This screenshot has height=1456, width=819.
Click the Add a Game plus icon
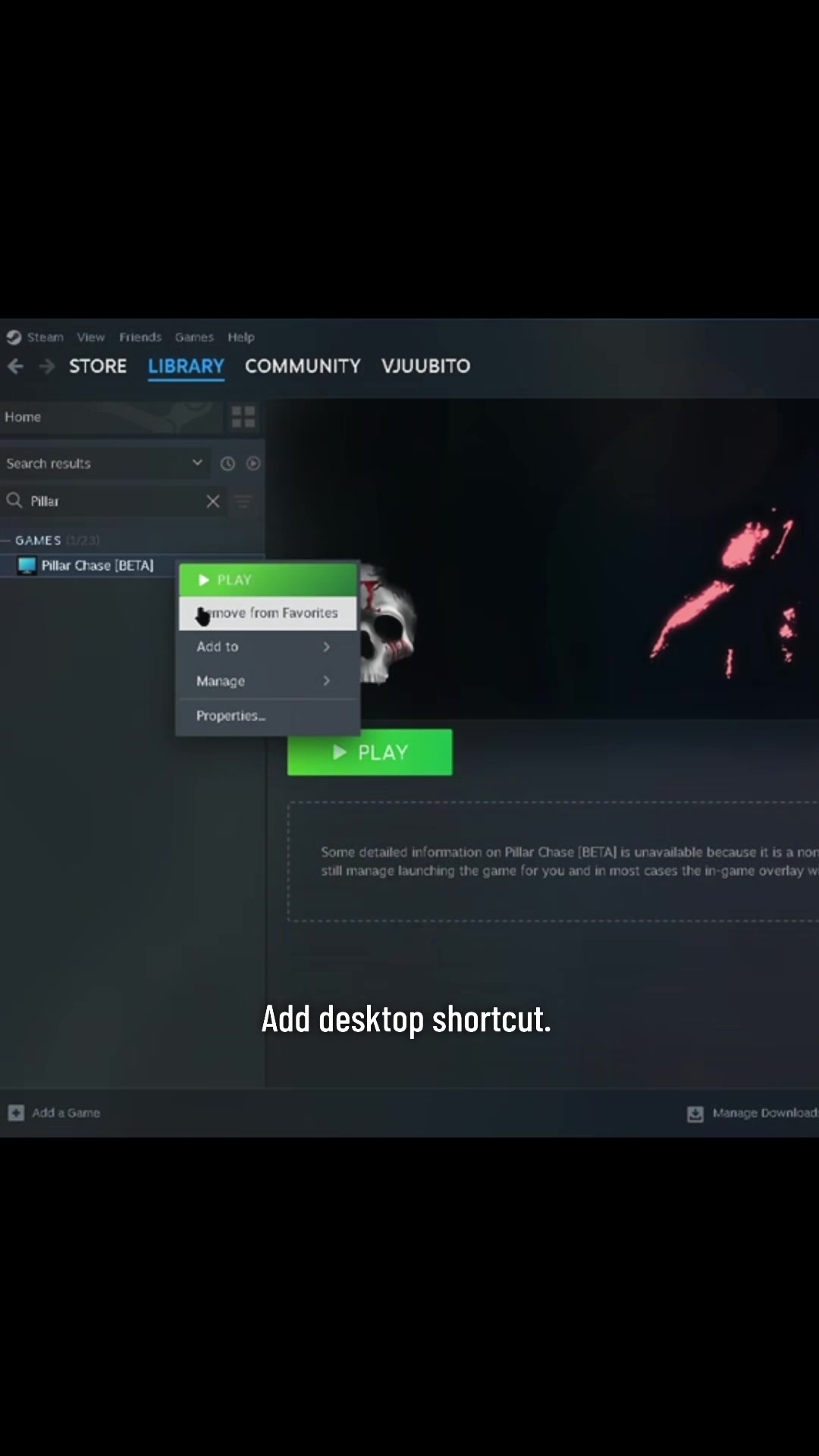point(16,1113)
